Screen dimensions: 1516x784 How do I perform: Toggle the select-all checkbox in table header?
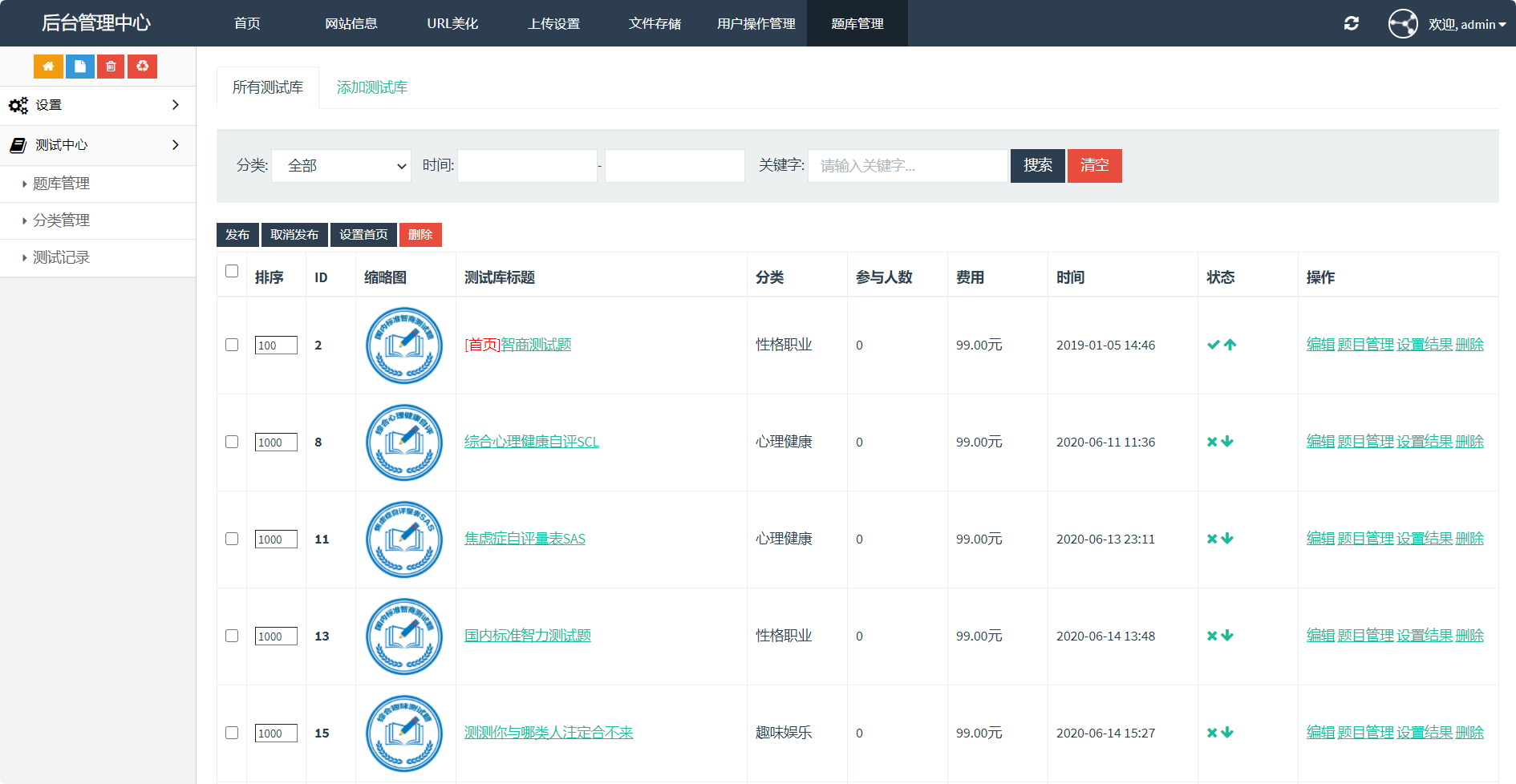[x=232, y=271]
